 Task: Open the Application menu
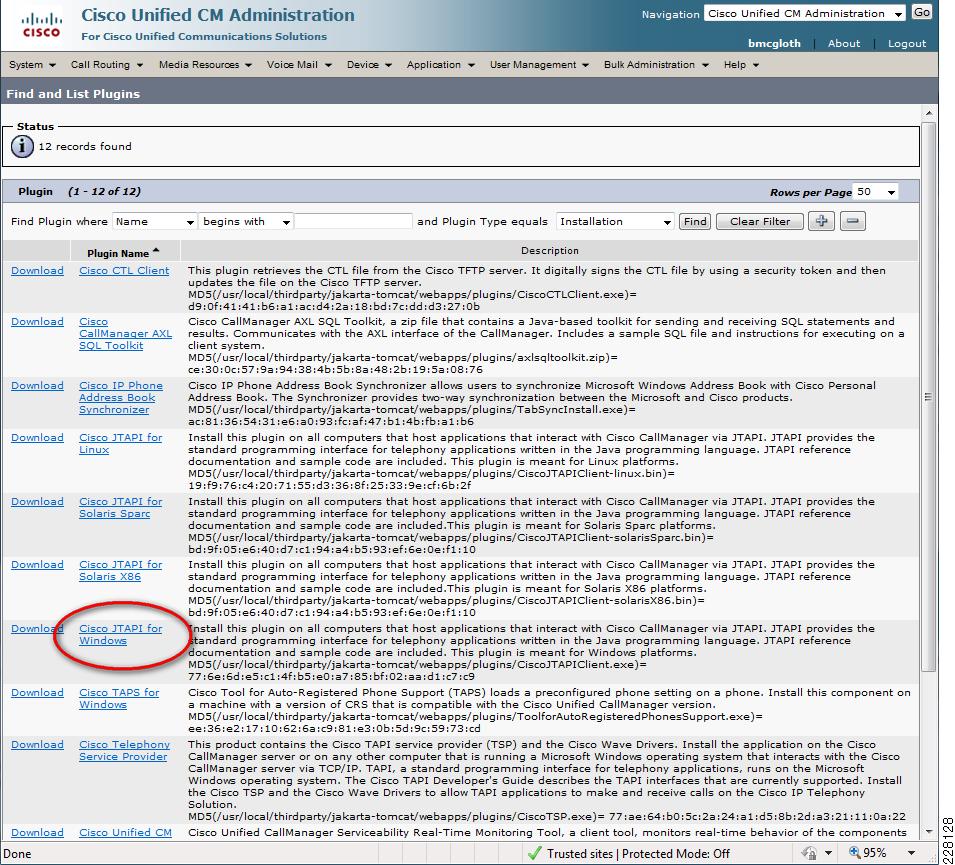point(440,65)
